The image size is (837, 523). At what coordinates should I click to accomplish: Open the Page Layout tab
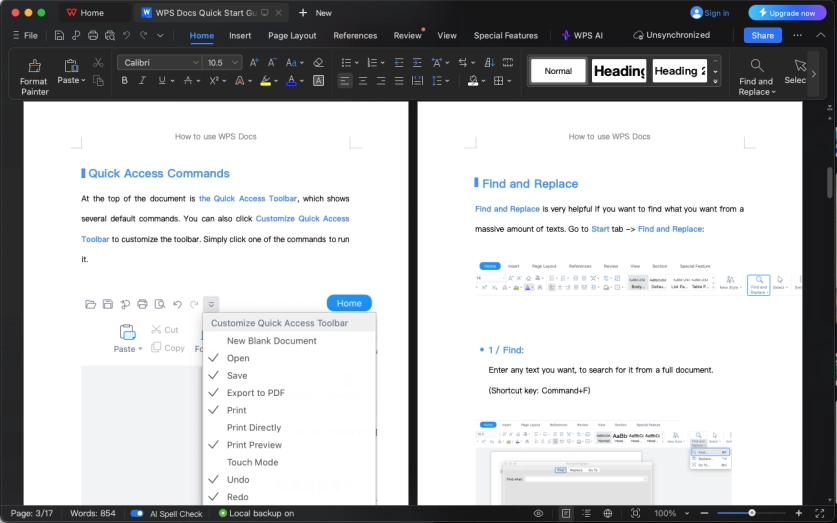[x=292, y=35]
